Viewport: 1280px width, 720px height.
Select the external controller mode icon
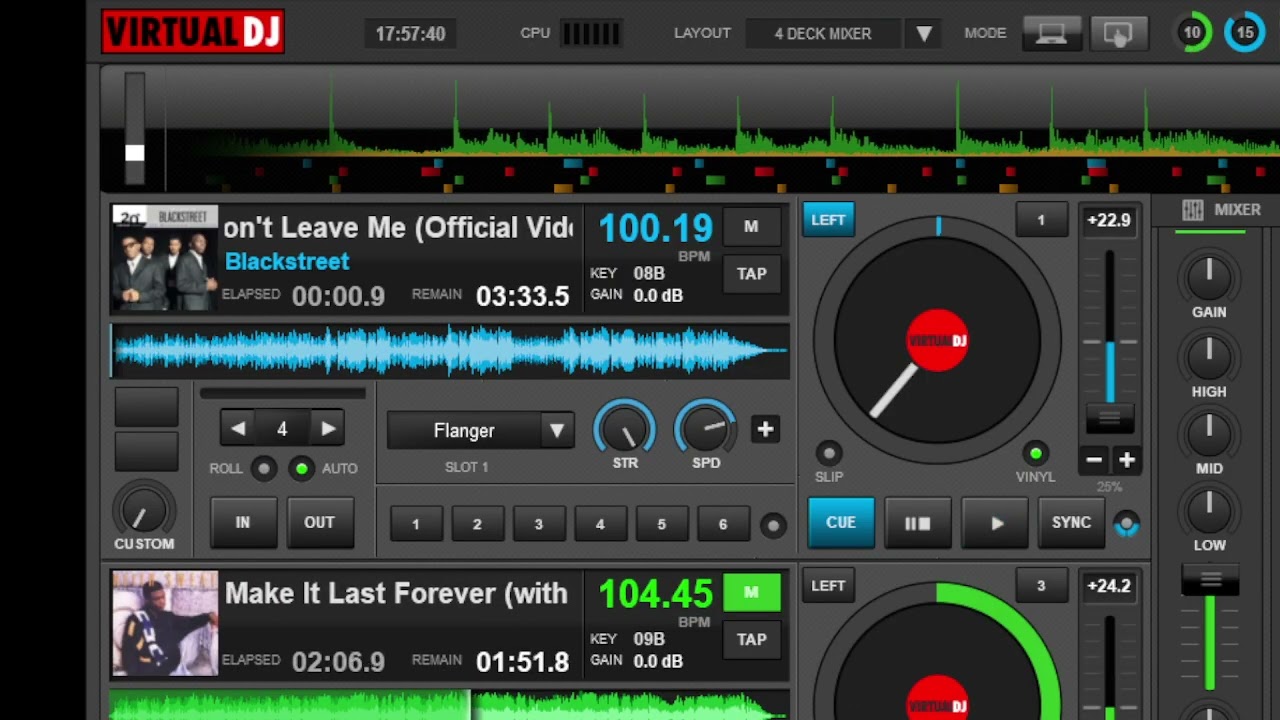point(1118,33)
